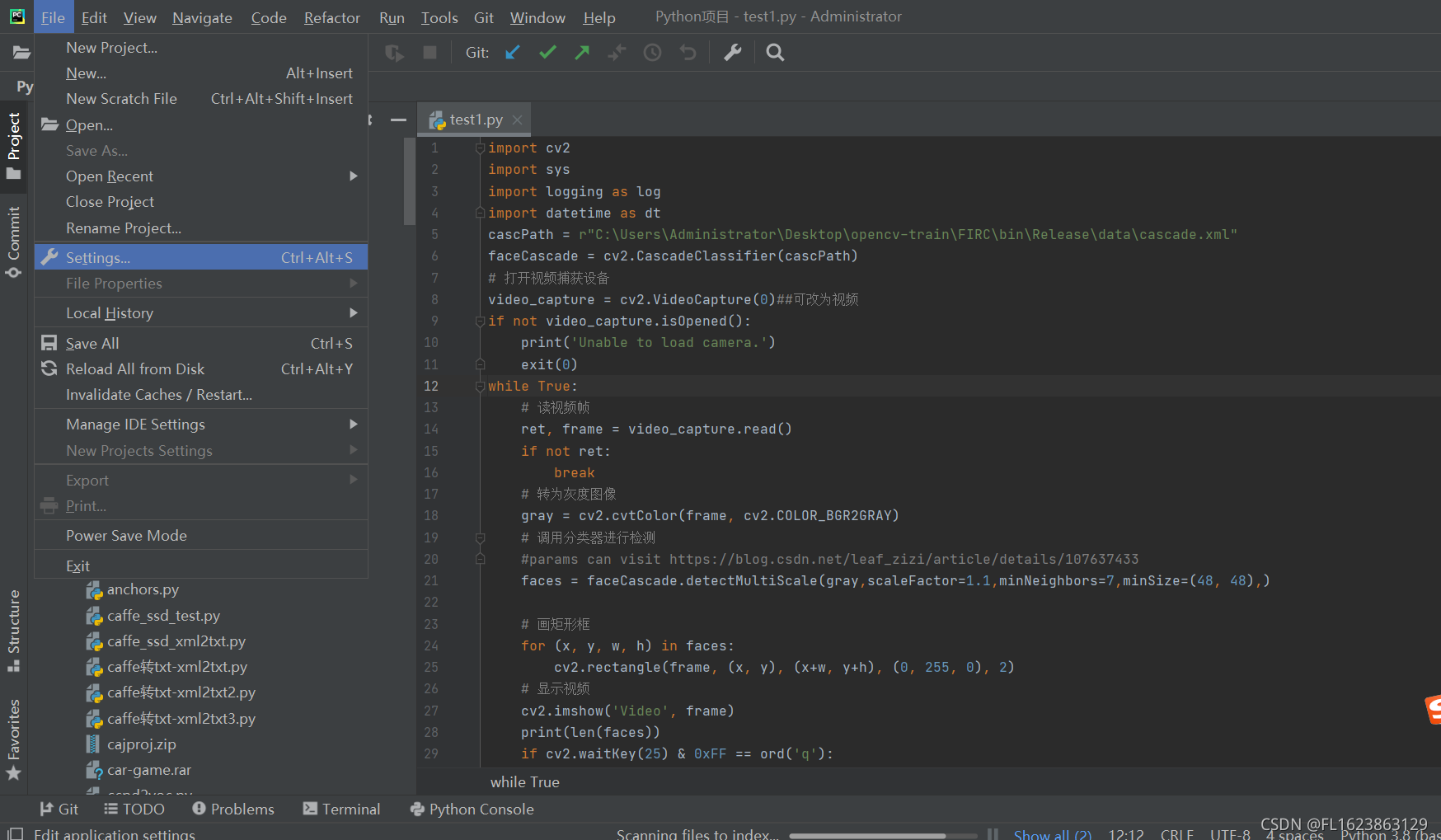The width and height of the screenshot is (1441, 840).
Task: Click the stop square toolbar icon
Action: pos(429,53)
